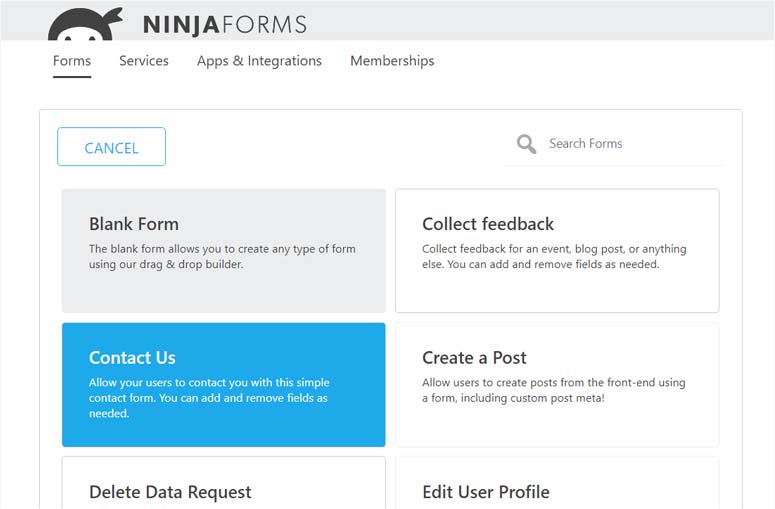775x509 pixels.
Task: Click the Create a Post description text
Action: pyautogui.click(x=554, y=390)
